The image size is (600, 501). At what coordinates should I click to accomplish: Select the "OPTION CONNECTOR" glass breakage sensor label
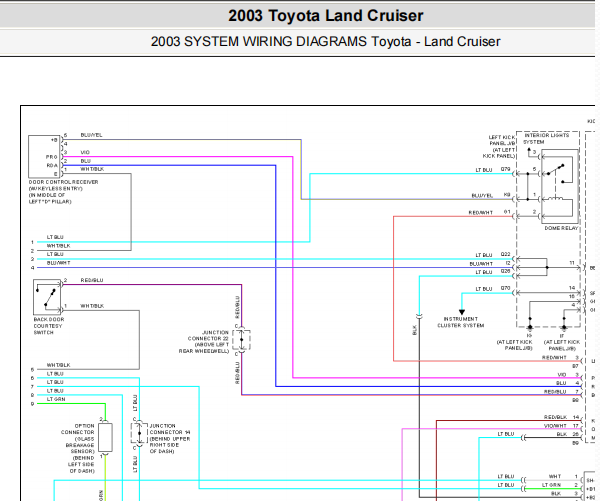(x=78, y=448)
